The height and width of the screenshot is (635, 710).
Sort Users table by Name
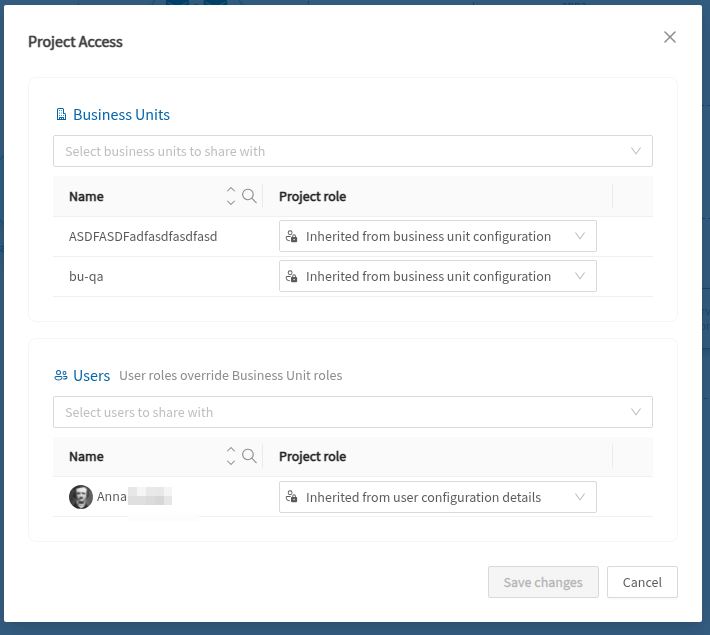pos(231,456)
